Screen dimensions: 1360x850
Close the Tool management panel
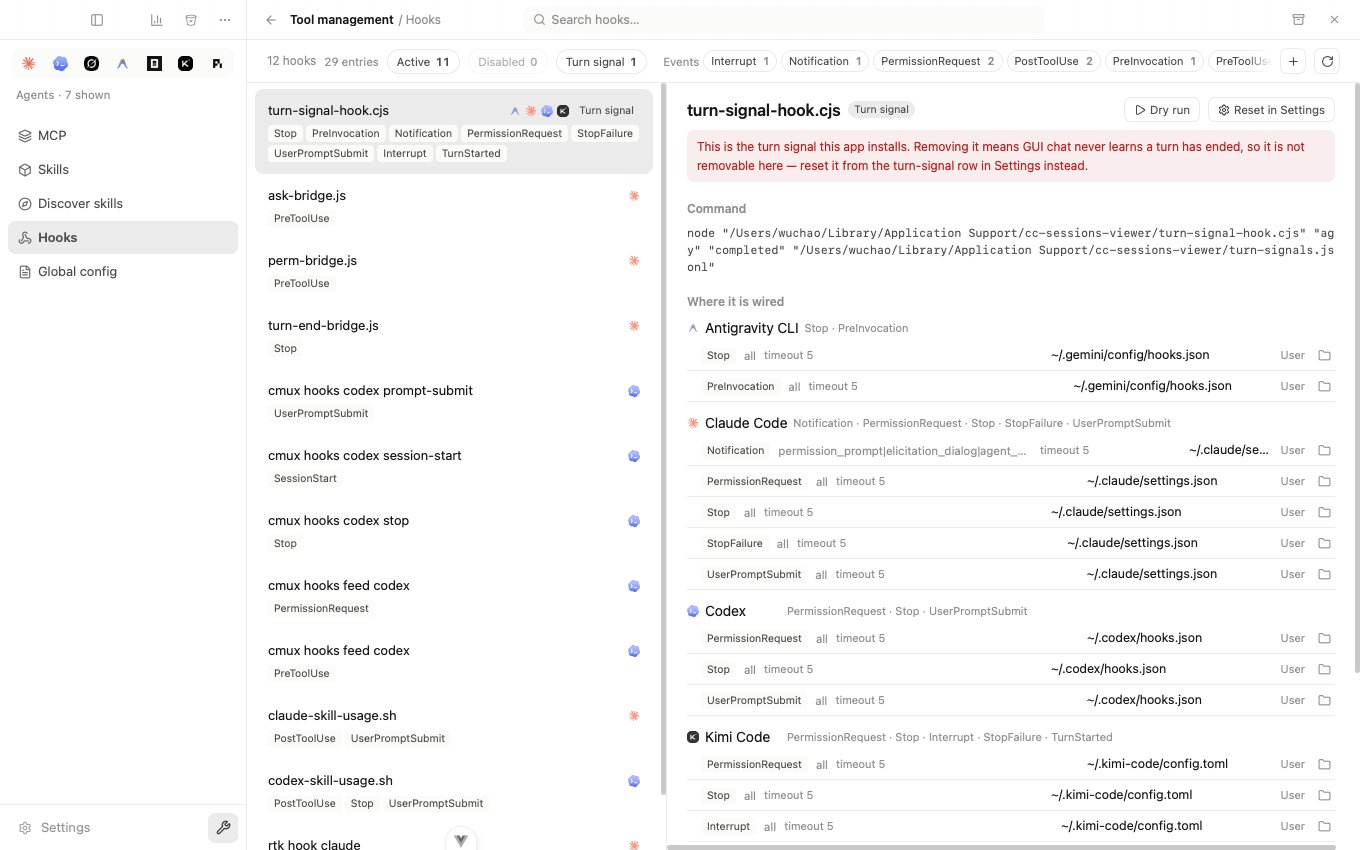tap(1334, 20)
